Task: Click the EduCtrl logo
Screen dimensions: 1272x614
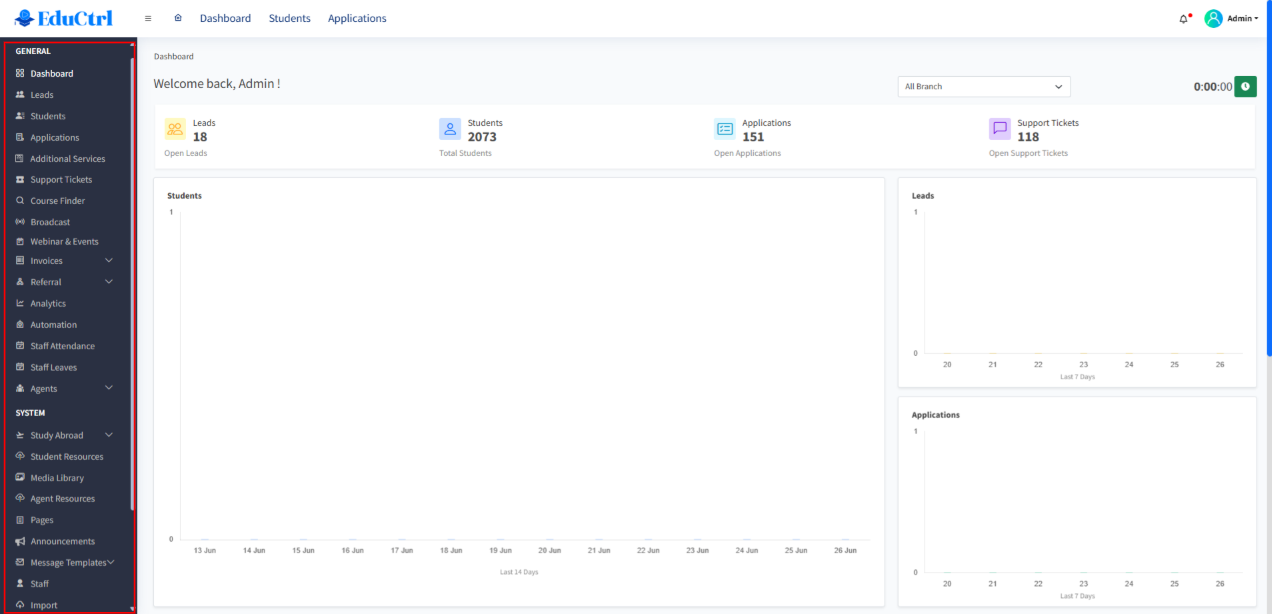Action: [64, 18]
